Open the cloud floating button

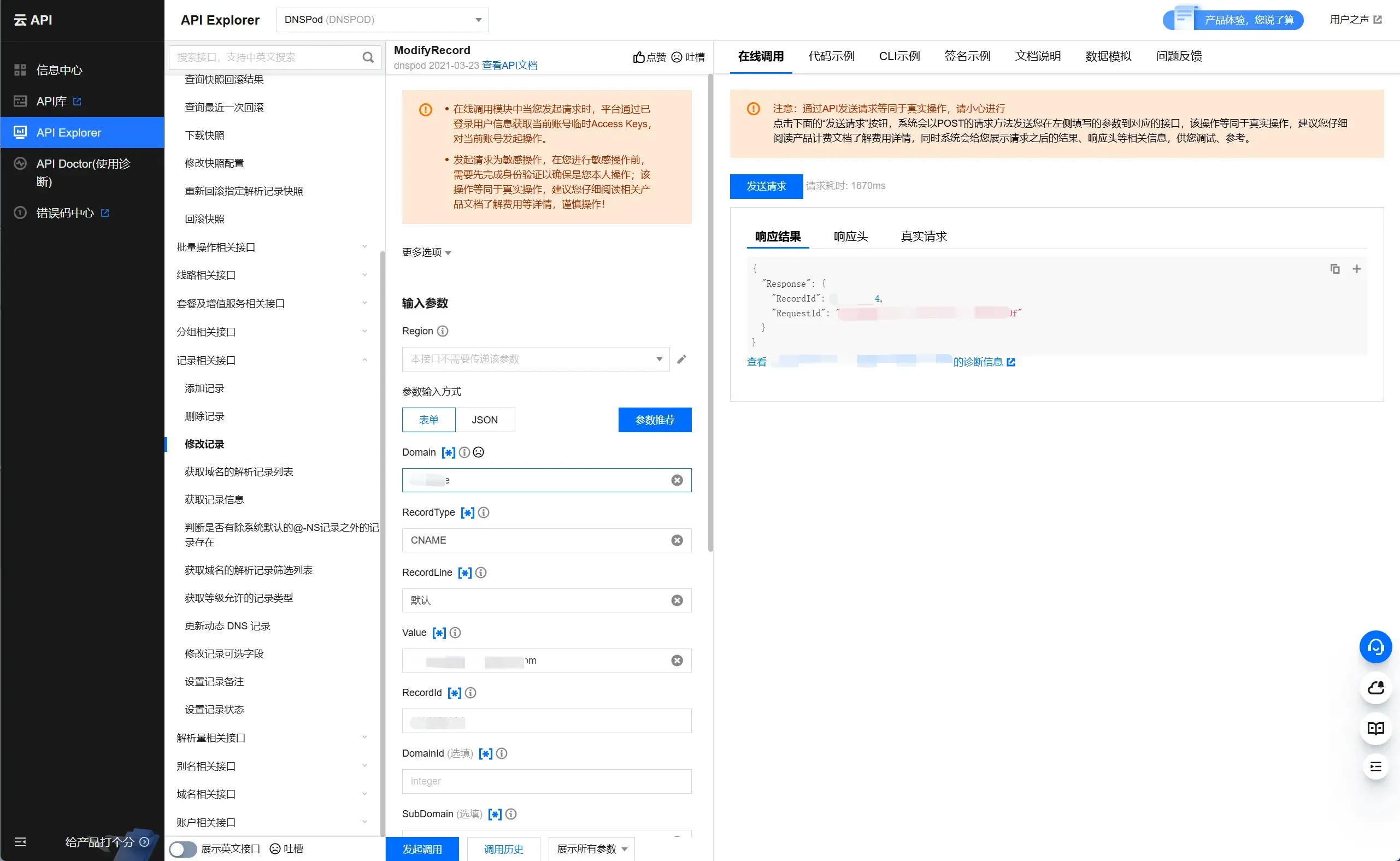coord(1375,688)
